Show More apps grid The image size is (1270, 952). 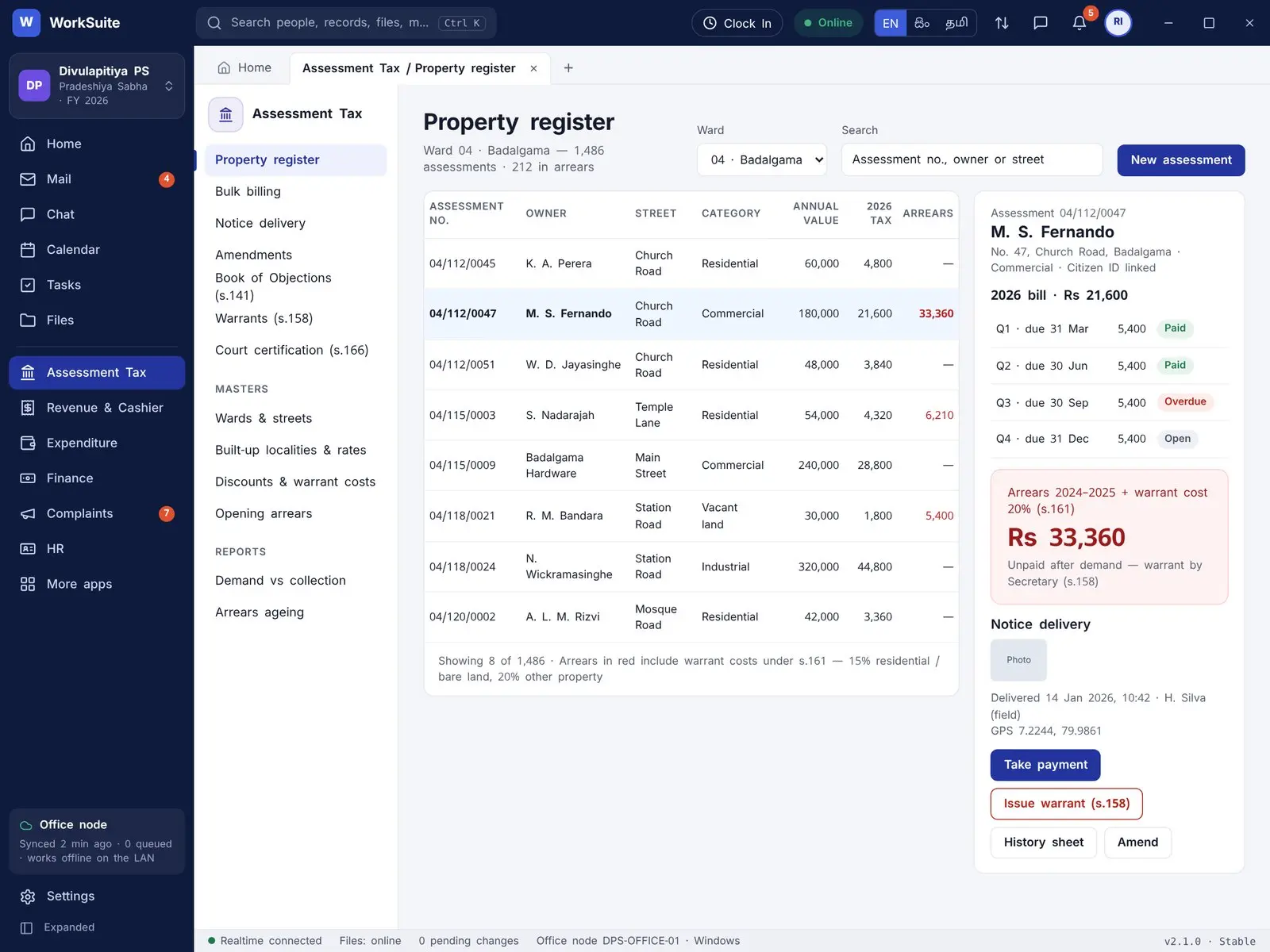click(x=97, y=584)
